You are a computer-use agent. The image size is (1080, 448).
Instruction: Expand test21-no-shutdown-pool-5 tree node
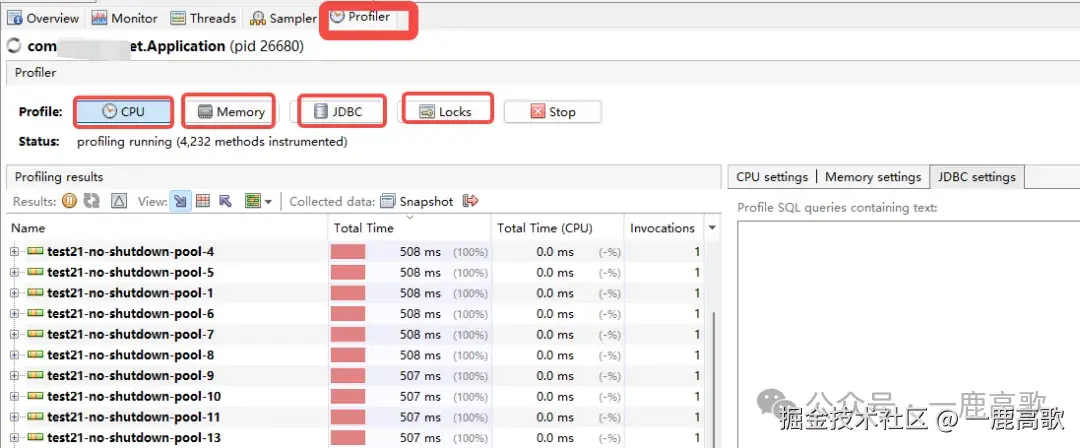pos(14,272)
